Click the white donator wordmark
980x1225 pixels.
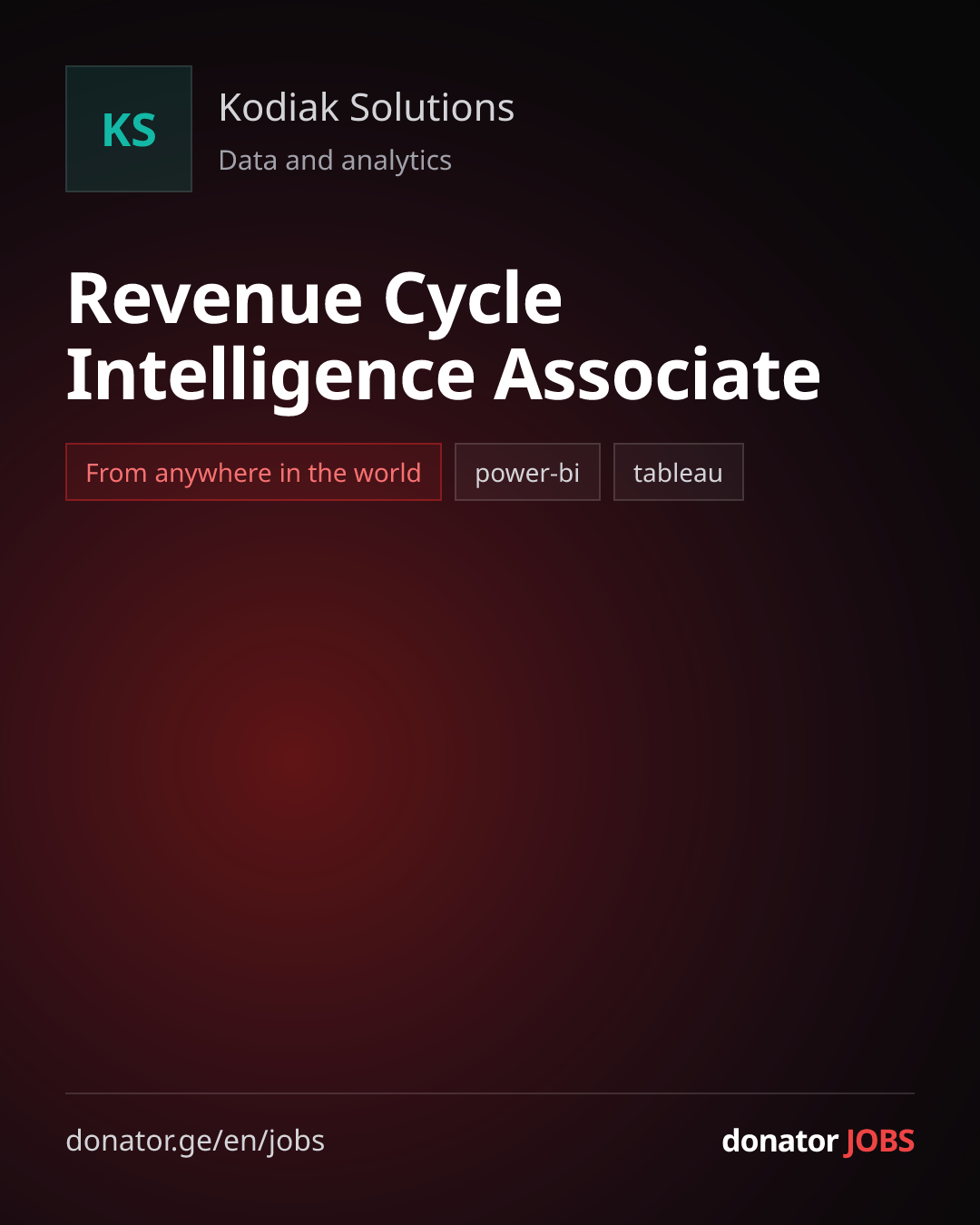(779, 1141)
